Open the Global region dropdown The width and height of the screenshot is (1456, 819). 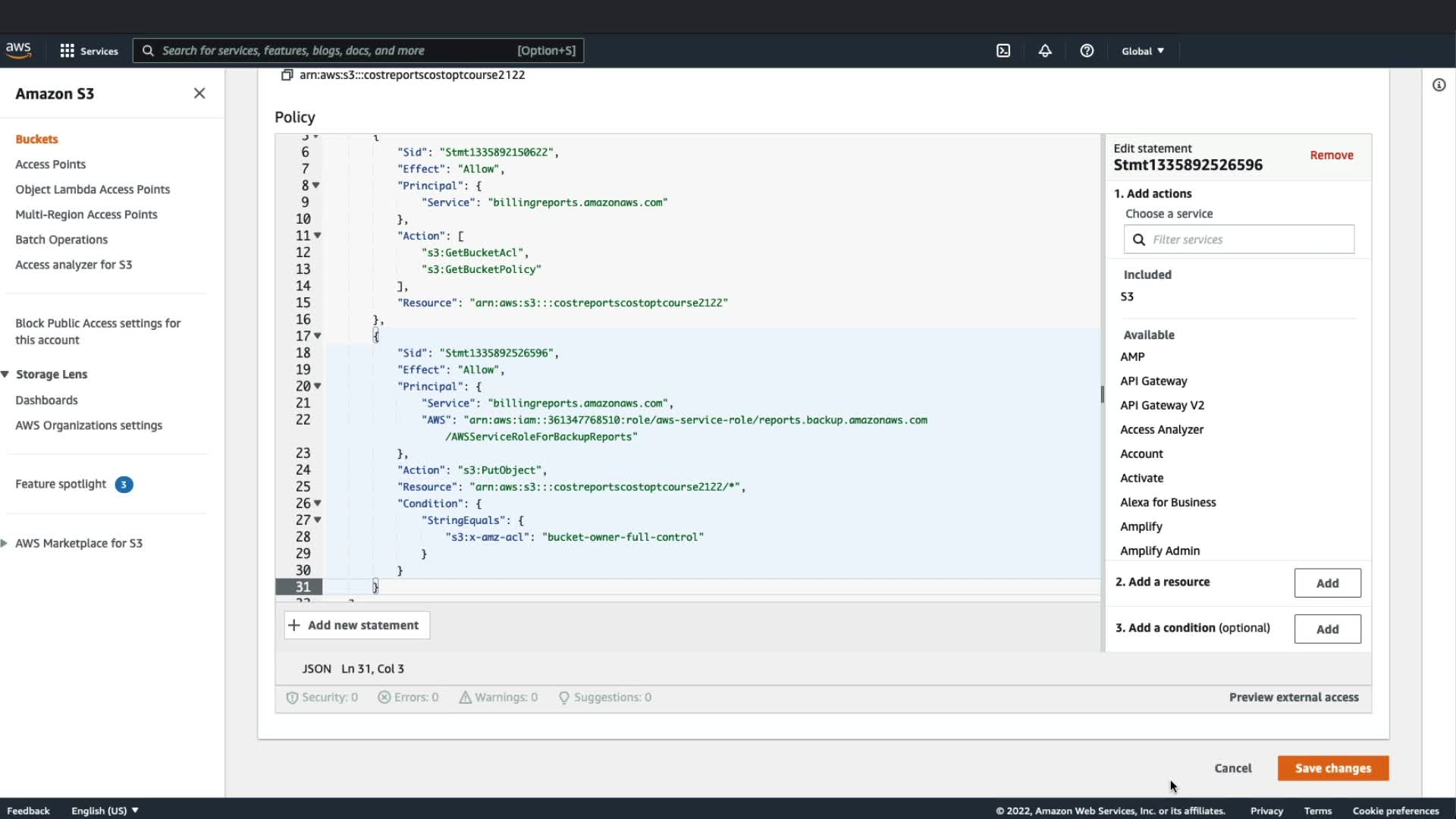point(1142,51)
